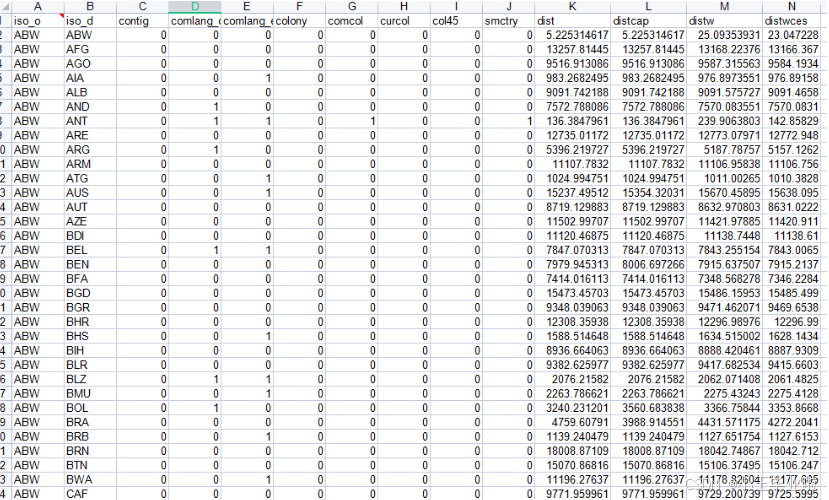Viewport: 829px width, 500px height.
Task: Select cell containing 'AND'
Action: (89, 107)
